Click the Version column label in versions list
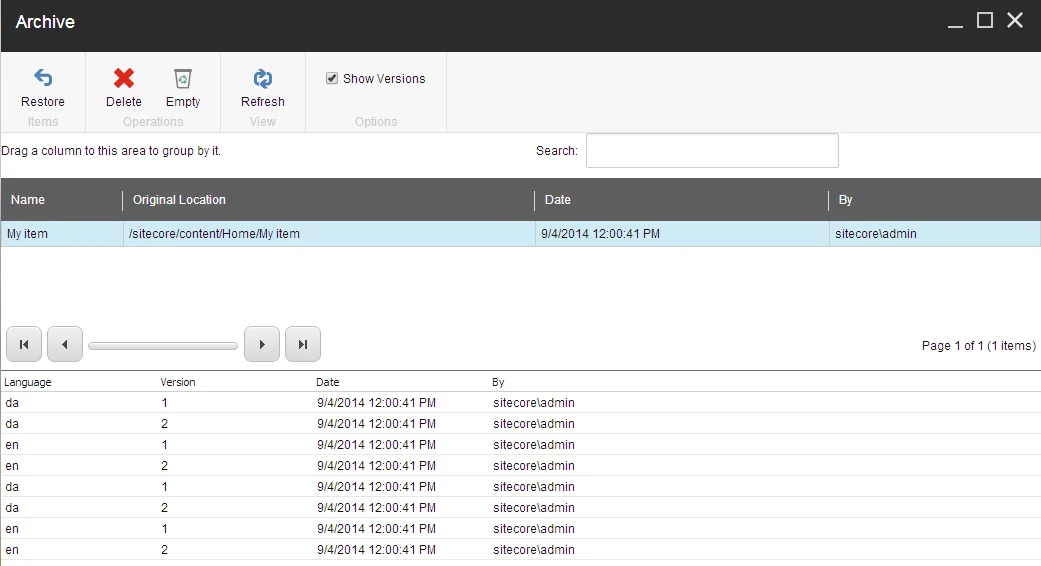Viewport: 1041px width, 566px height. pos(178,382)
